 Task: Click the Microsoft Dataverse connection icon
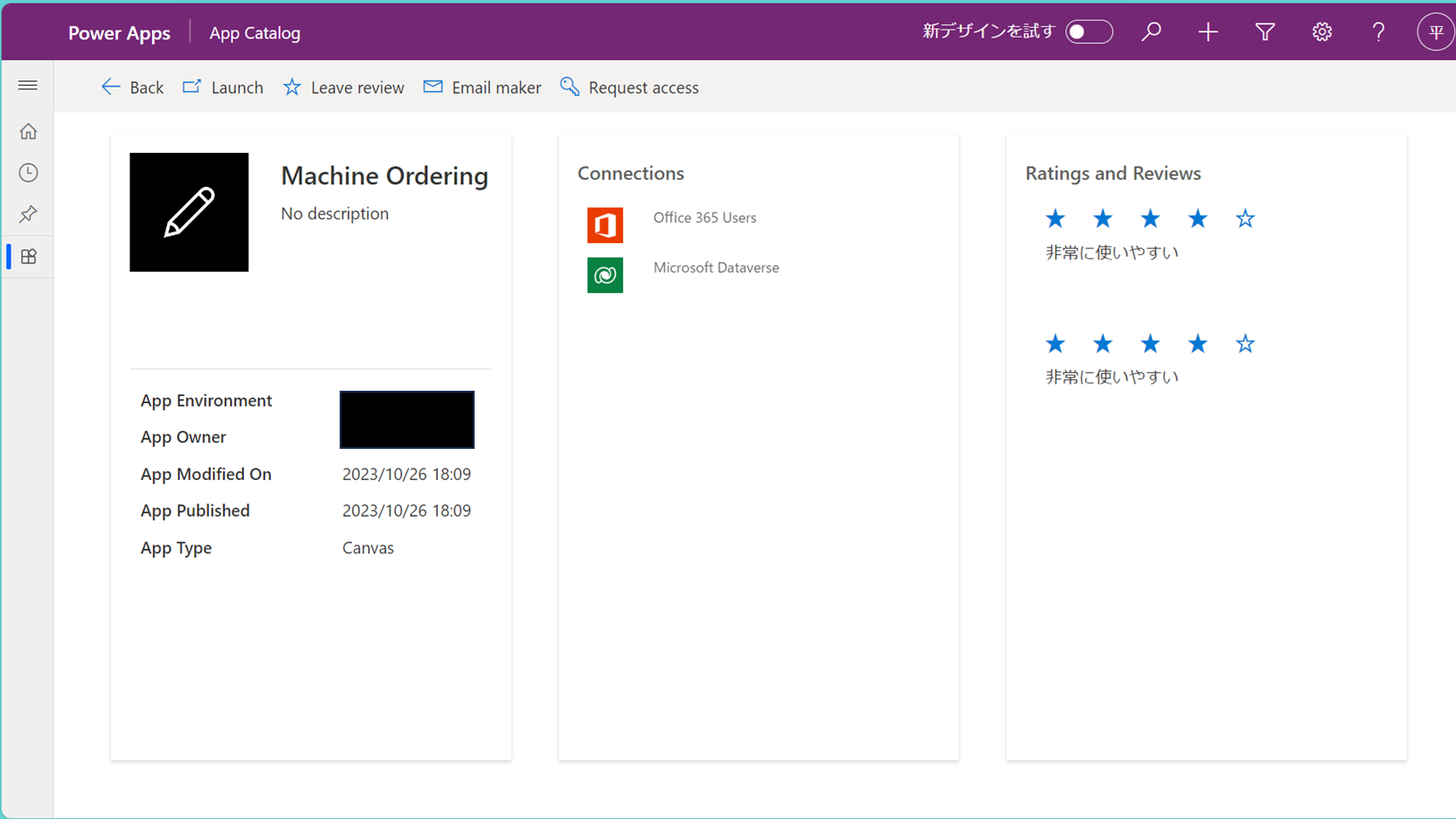point(605,275)
